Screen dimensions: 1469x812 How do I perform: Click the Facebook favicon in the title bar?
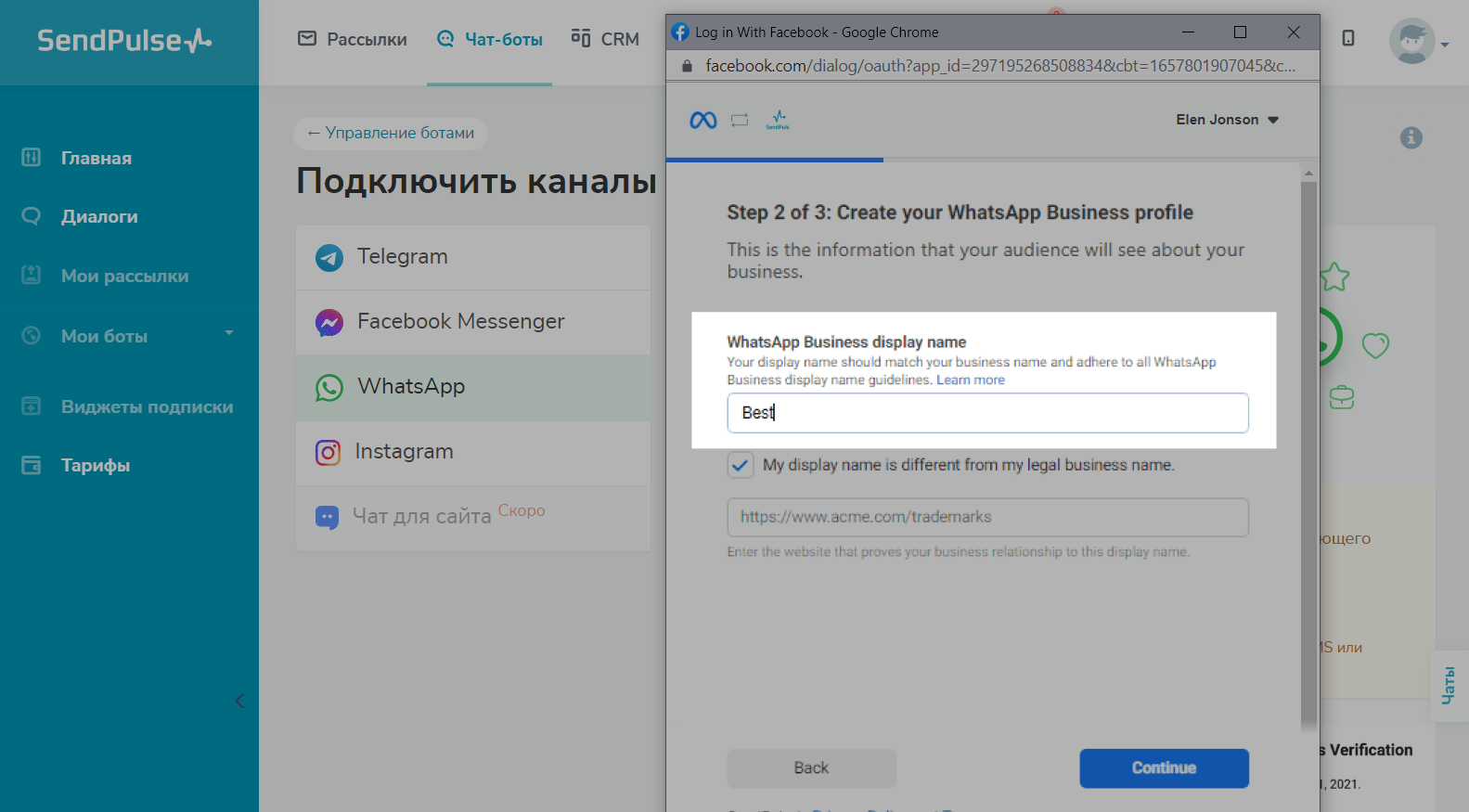680,32
